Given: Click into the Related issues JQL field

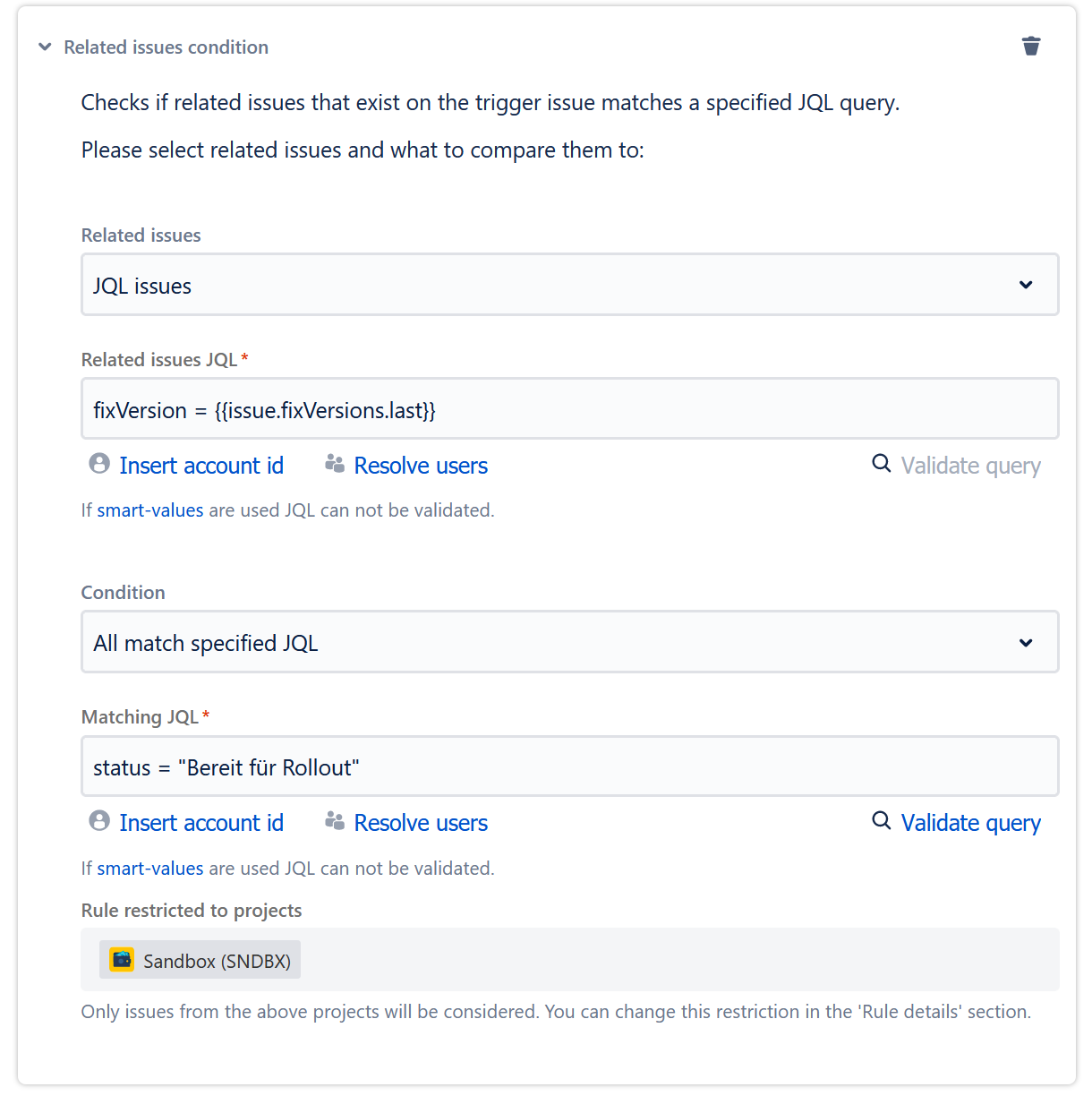Looking at the screenshot, I should (569, 409).
